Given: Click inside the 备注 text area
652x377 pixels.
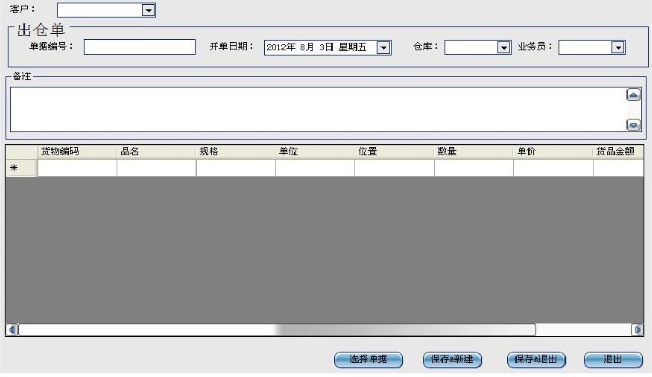Looking at the screenshot, I should 318,109.
